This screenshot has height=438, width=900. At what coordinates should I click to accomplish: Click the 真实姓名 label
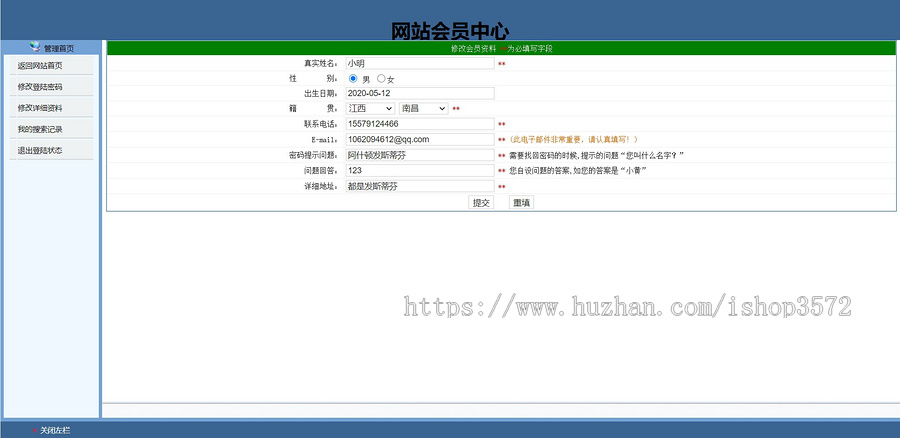(x=321, y=64)
